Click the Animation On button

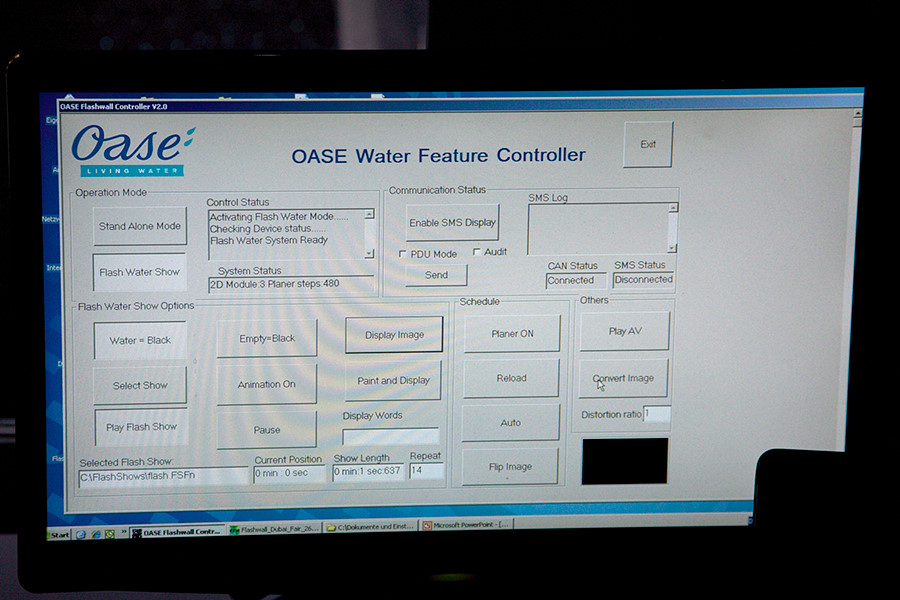pyautogui.click(x=266, y=384)
